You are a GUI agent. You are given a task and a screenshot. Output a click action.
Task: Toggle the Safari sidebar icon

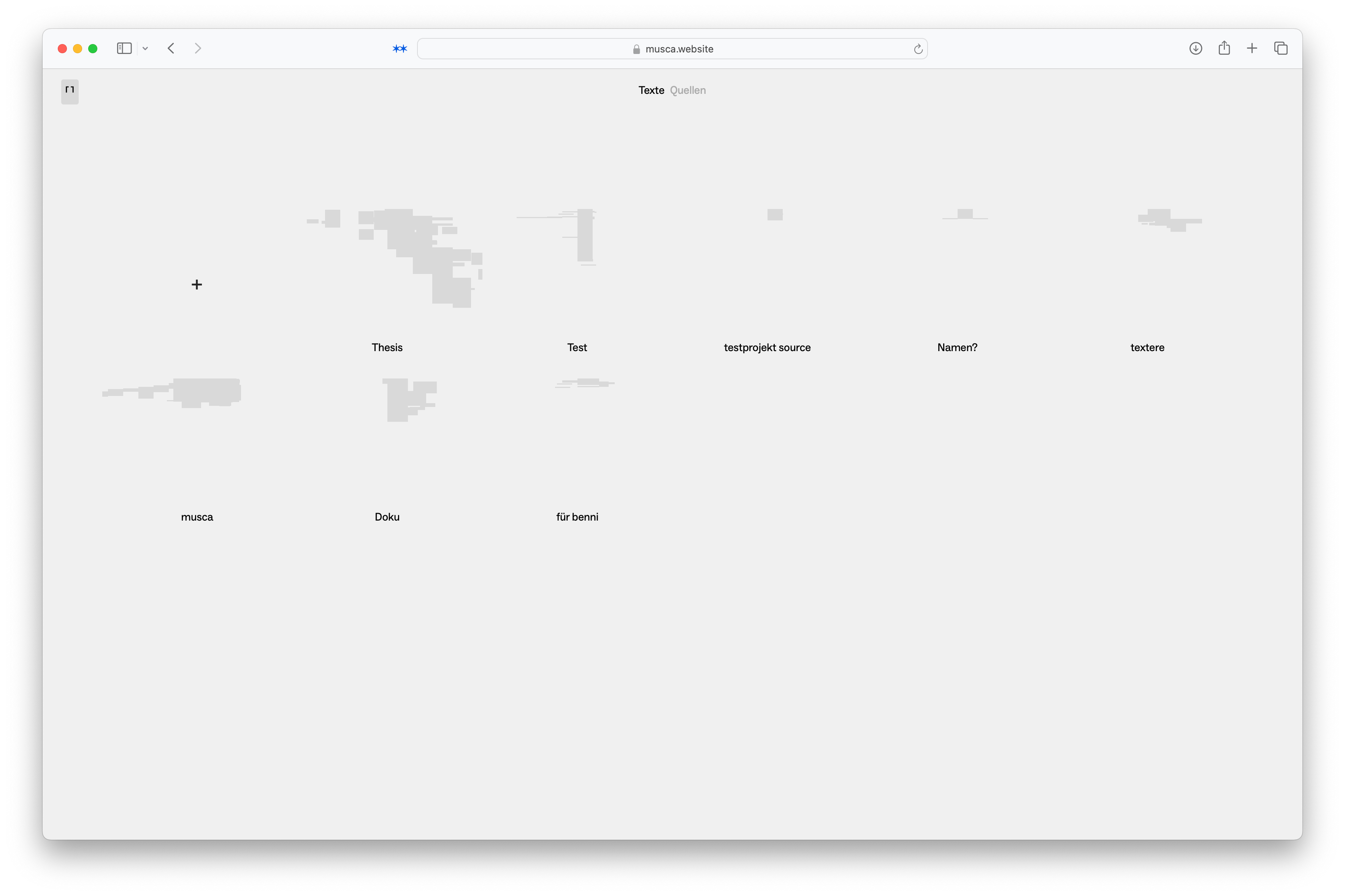click(124, 49)
